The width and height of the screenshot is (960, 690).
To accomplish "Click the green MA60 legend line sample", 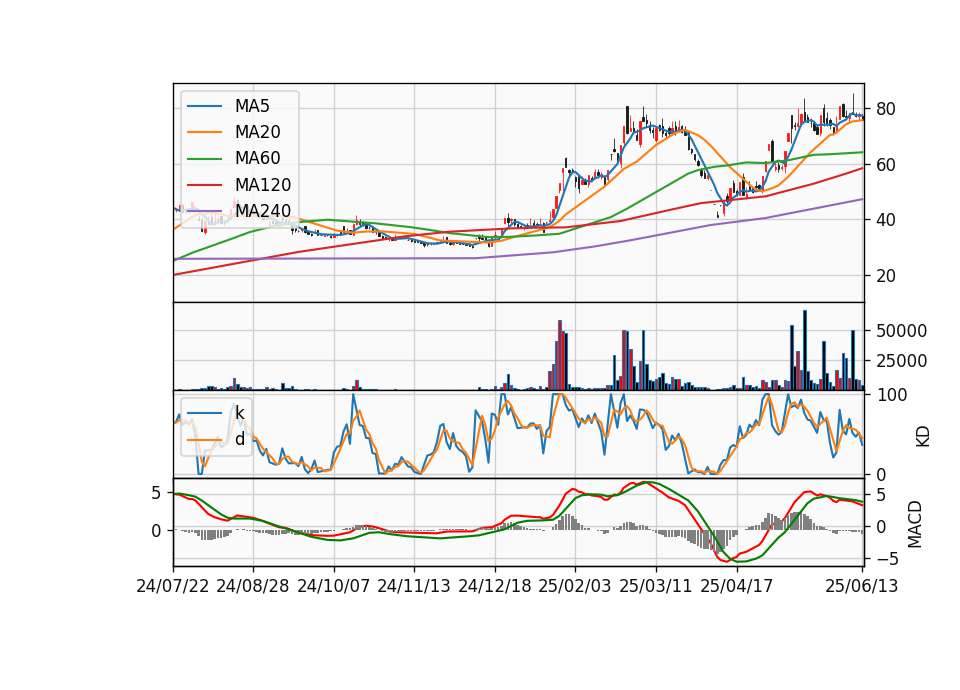I will click(204, 159).
